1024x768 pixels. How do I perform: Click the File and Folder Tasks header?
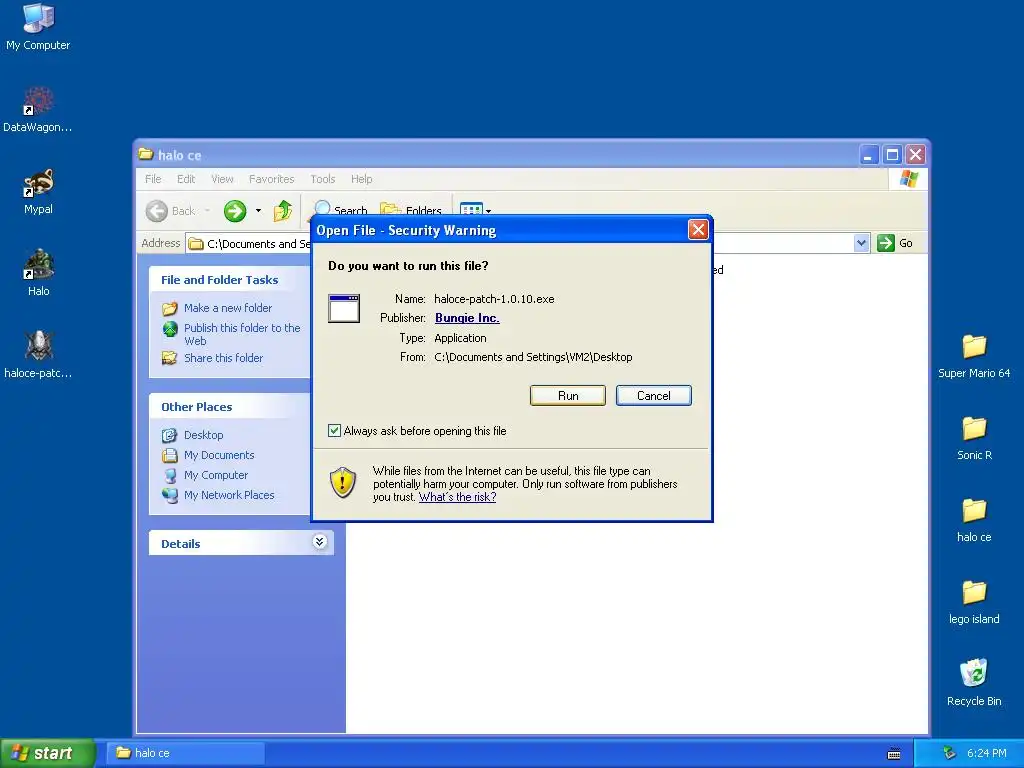click(219, 280)
